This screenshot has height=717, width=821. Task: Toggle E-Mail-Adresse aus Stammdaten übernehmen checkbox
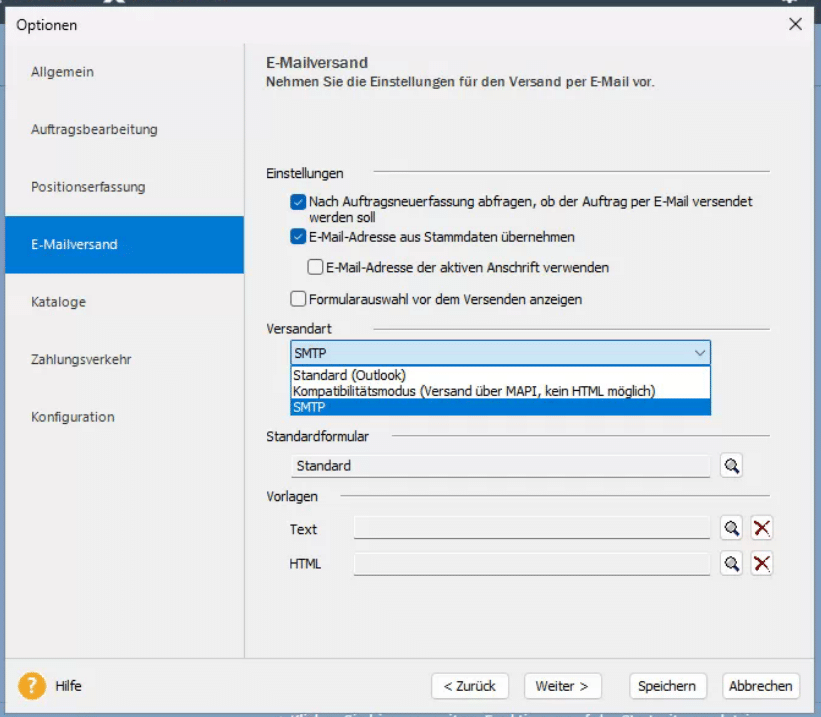[298, 237]
